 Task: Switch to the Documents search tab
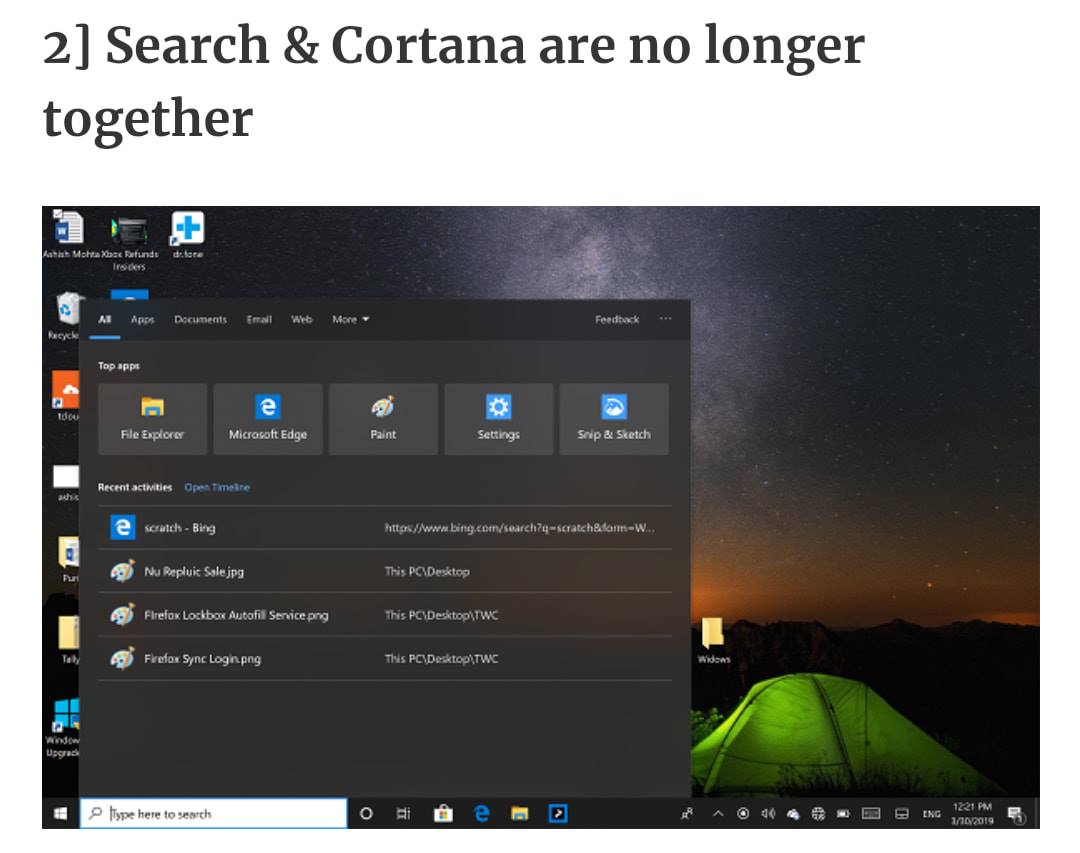200,319
